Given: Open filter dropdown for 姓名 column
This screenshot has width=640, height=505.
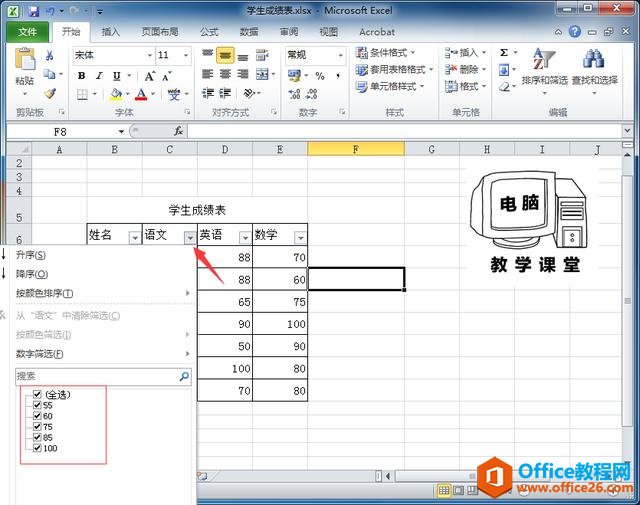Looking at the screenshot, I should tap(135, 237).
